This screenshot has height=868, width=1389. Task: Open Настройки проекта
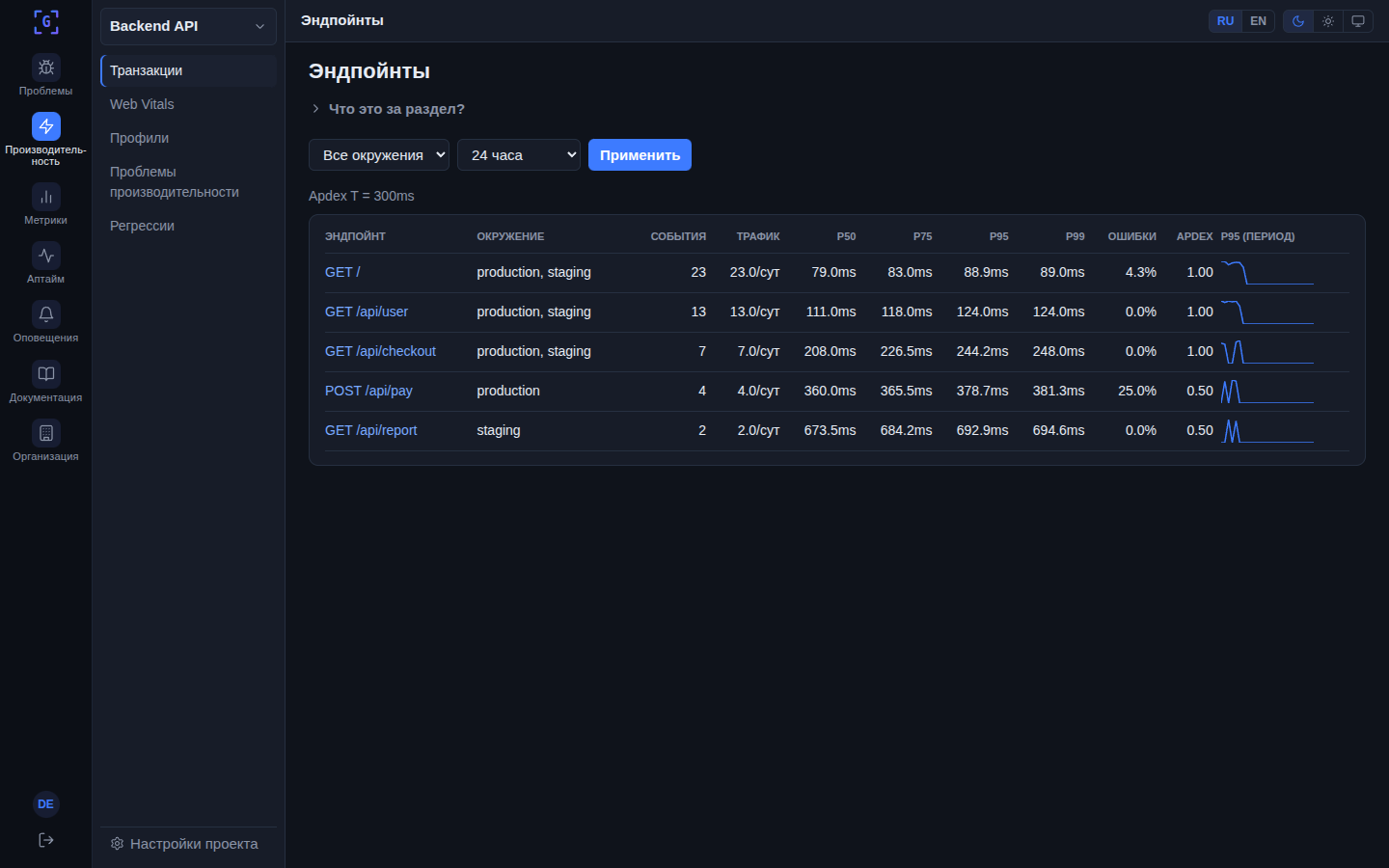188,844
